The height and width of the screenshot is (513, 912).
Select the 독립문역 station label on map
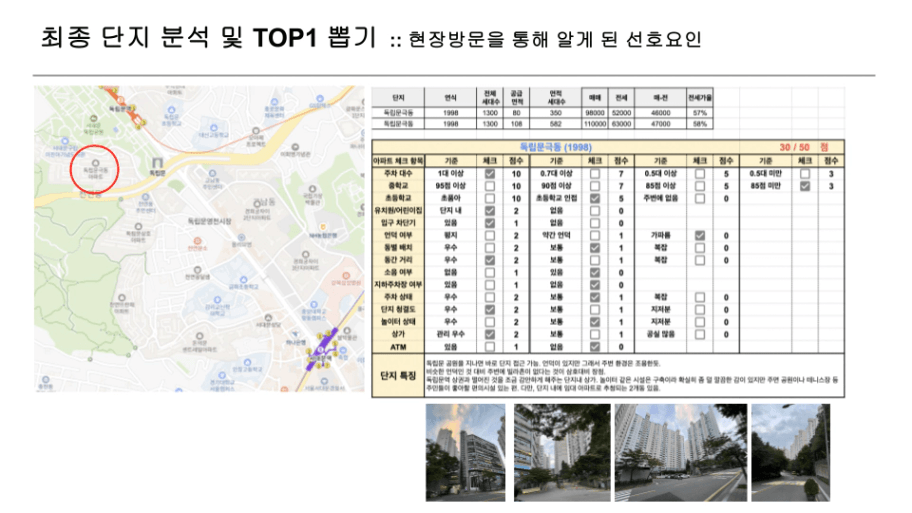[x=119, y=109]
